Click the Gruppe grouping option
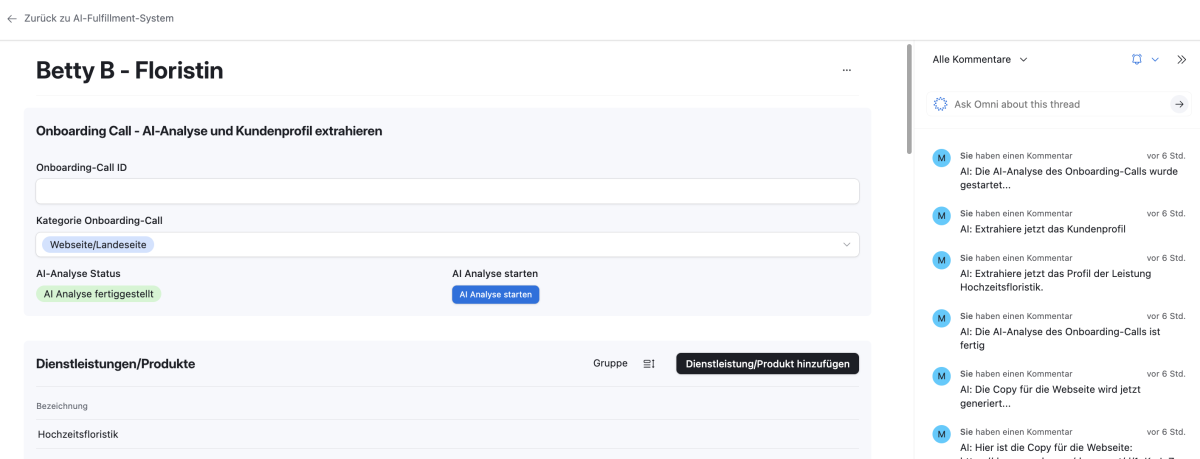Image resolution: width=1200 pixels, height=459 pixels. (x=610, y=364)
